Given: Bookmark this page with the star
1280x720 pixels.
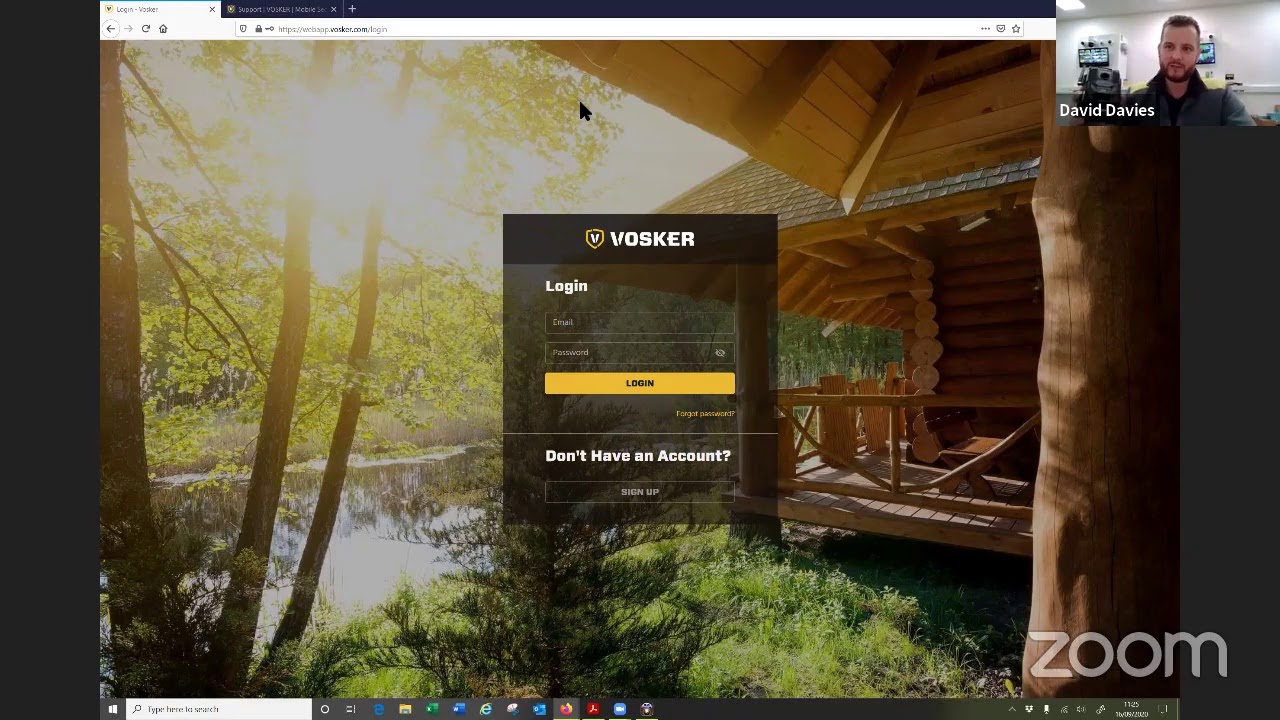Looking at the screenshot, I should [1016, 29].
